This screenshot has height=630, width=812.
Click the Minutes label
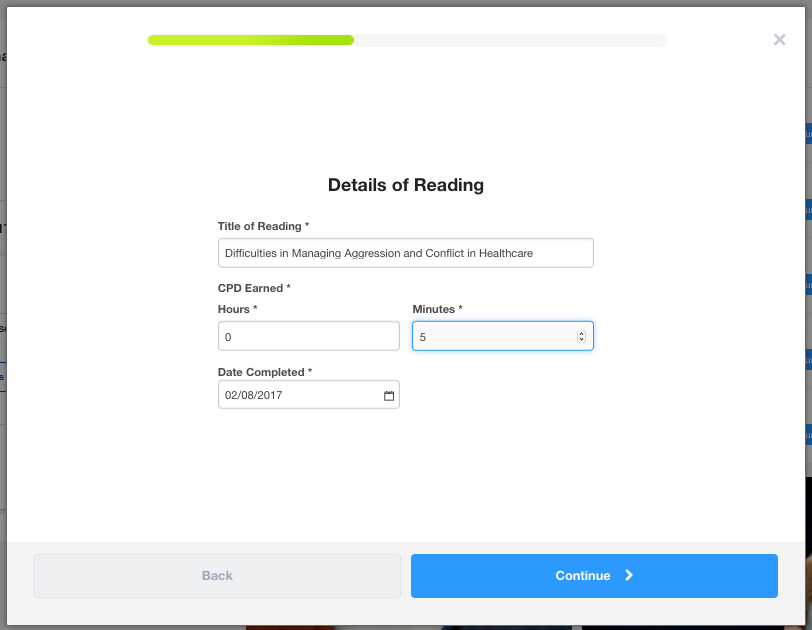[x=437, y=309]
